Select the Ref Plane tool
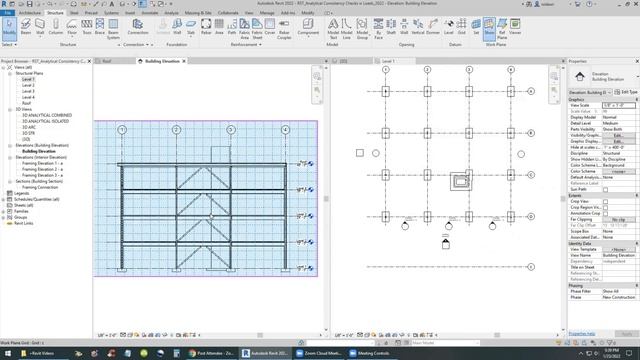Screen dimensions: 640x360 point(502,29)
